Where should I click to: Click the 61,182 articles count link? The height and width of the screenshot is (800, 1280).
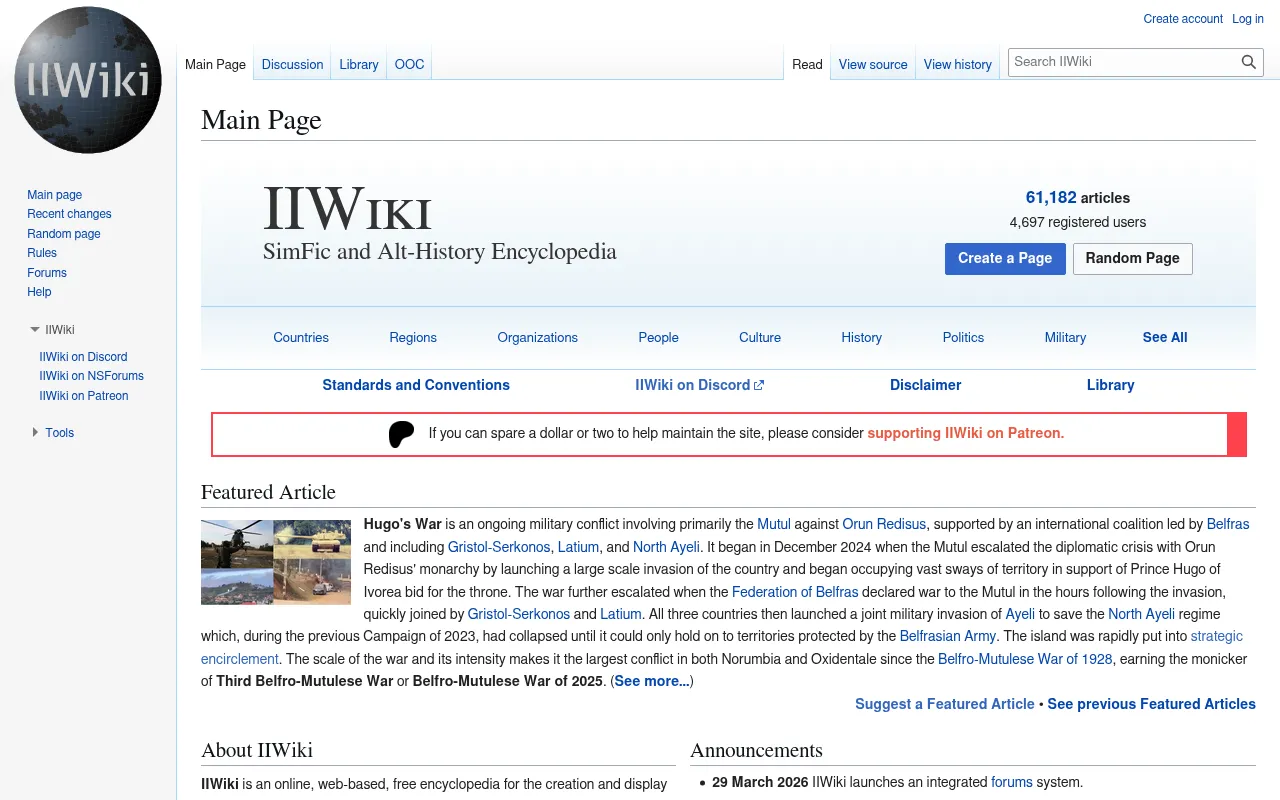point(1051,198)
